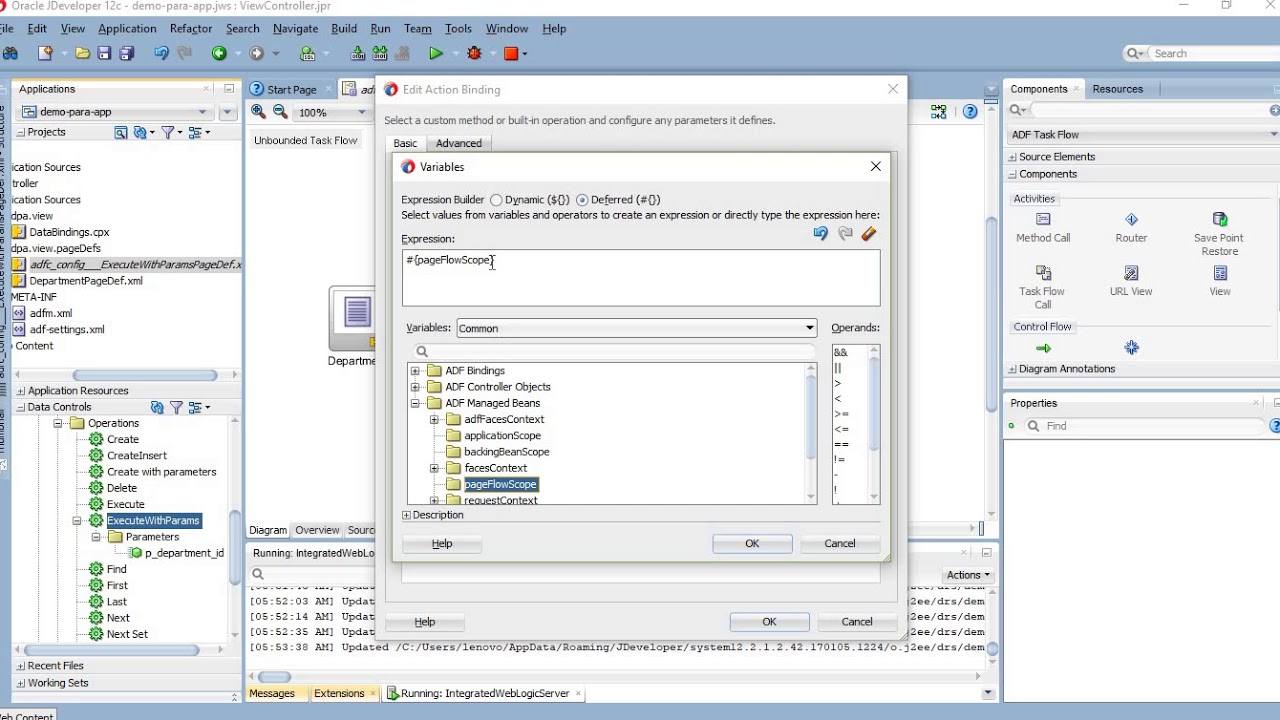Click the Expression text area
Image resolution: width=1280 pixels, height=720 pixels.
click(x=641, y=278)
